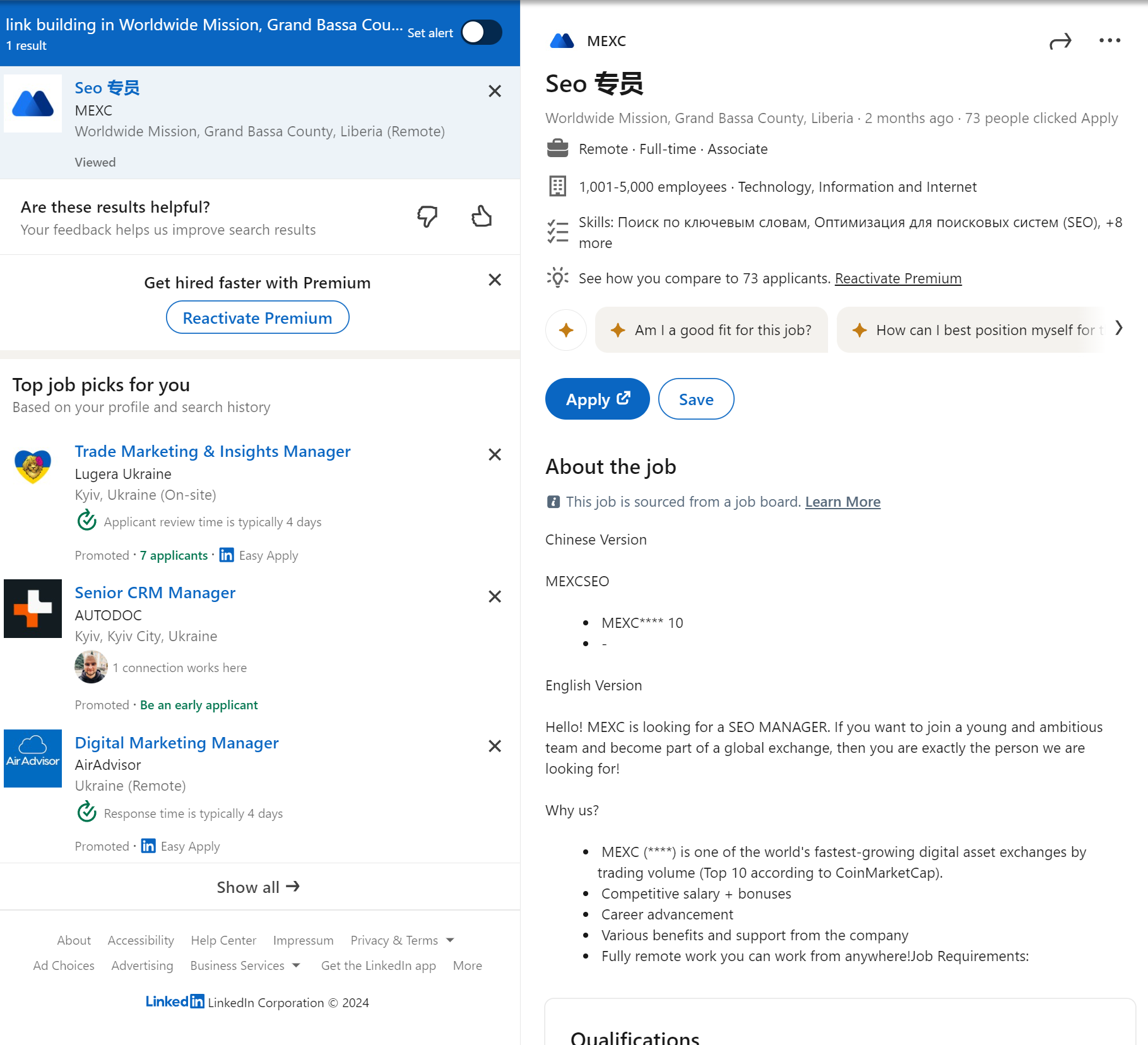1148x1045 pixels.
Task: Click the thumbs down feedback icon
Action: [x=427, y=216]
